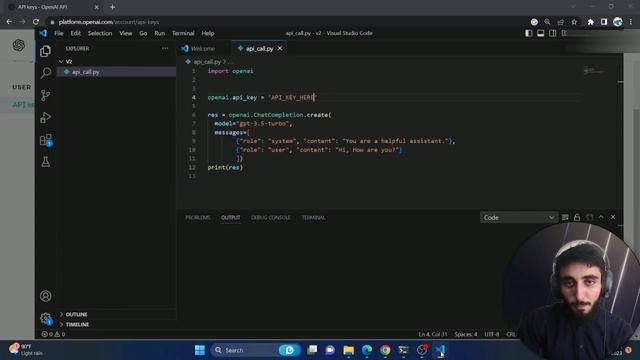Screen dimensions: 640x360
Task: Open the Accounts menu in activity bar
Action: click(x=46, y=296)
